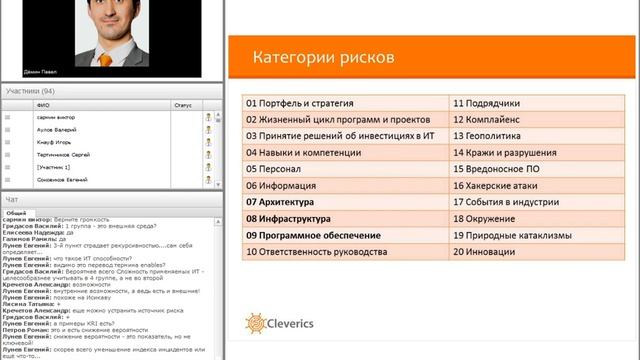The image size is (640, 360).
Task: Click the user status icon in виктор's row
Action: coord(209,118)
